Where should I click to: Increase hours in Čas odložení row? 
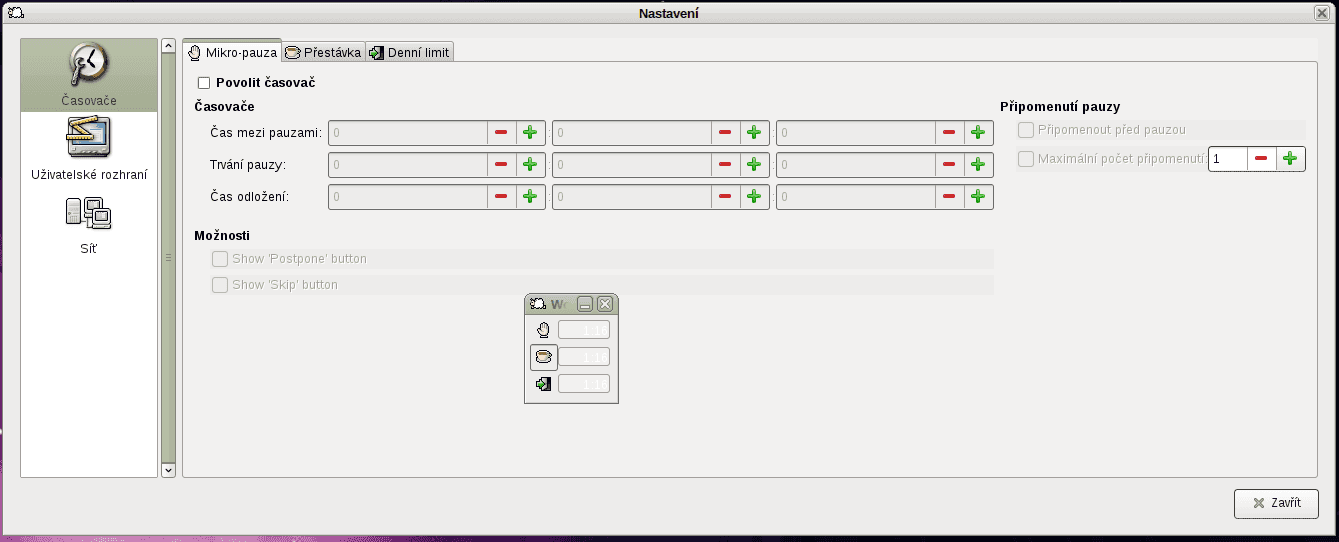pos(530,197)
